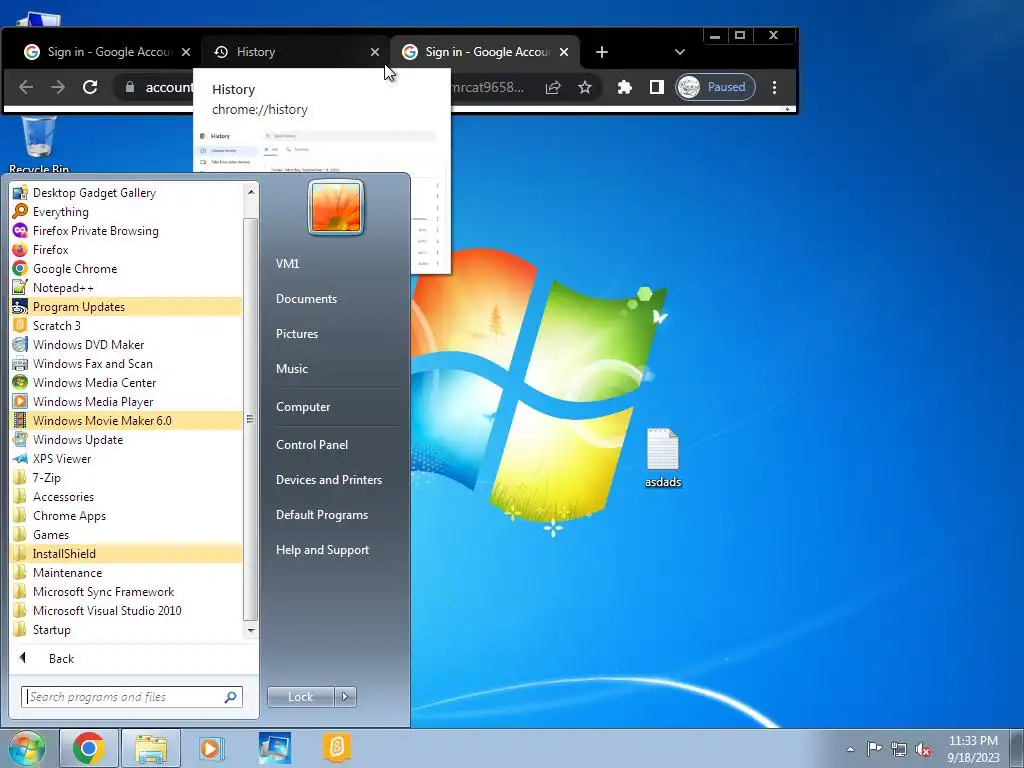
Task: Expand the Startup folder
Action: tap(127, 630)
